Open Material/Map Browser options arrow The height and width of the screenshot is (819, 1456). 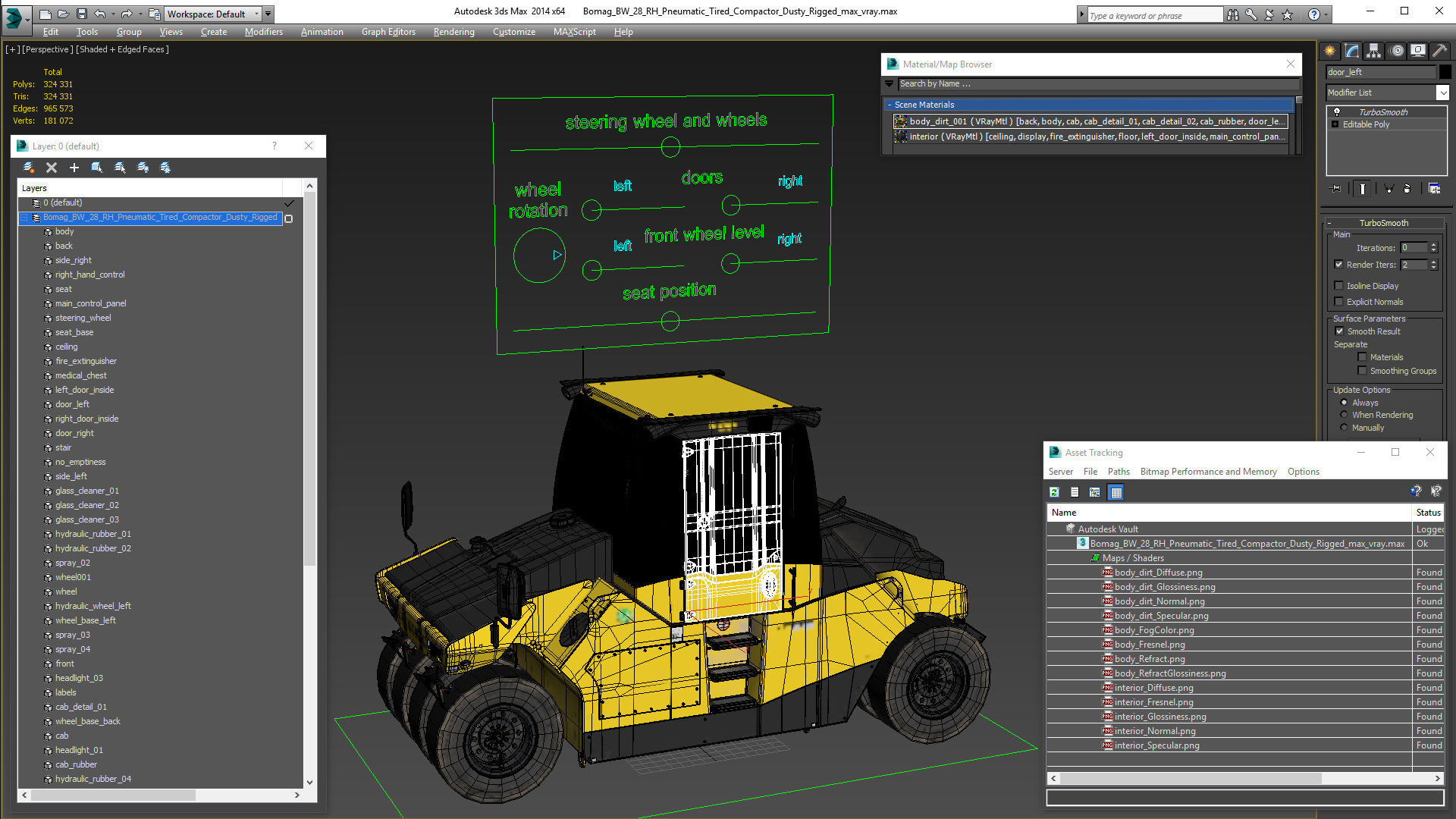[890, 84]
